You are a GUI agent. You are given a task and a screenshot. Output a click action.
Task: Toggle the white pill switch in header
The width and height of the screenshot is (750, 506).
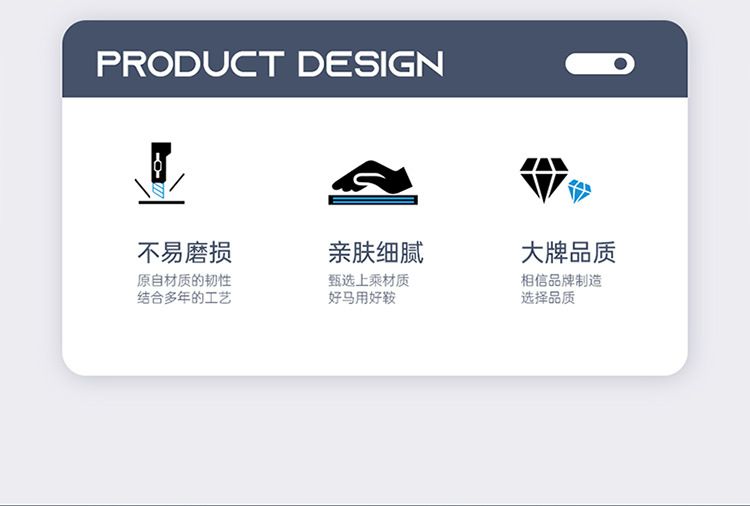point(600,64)
